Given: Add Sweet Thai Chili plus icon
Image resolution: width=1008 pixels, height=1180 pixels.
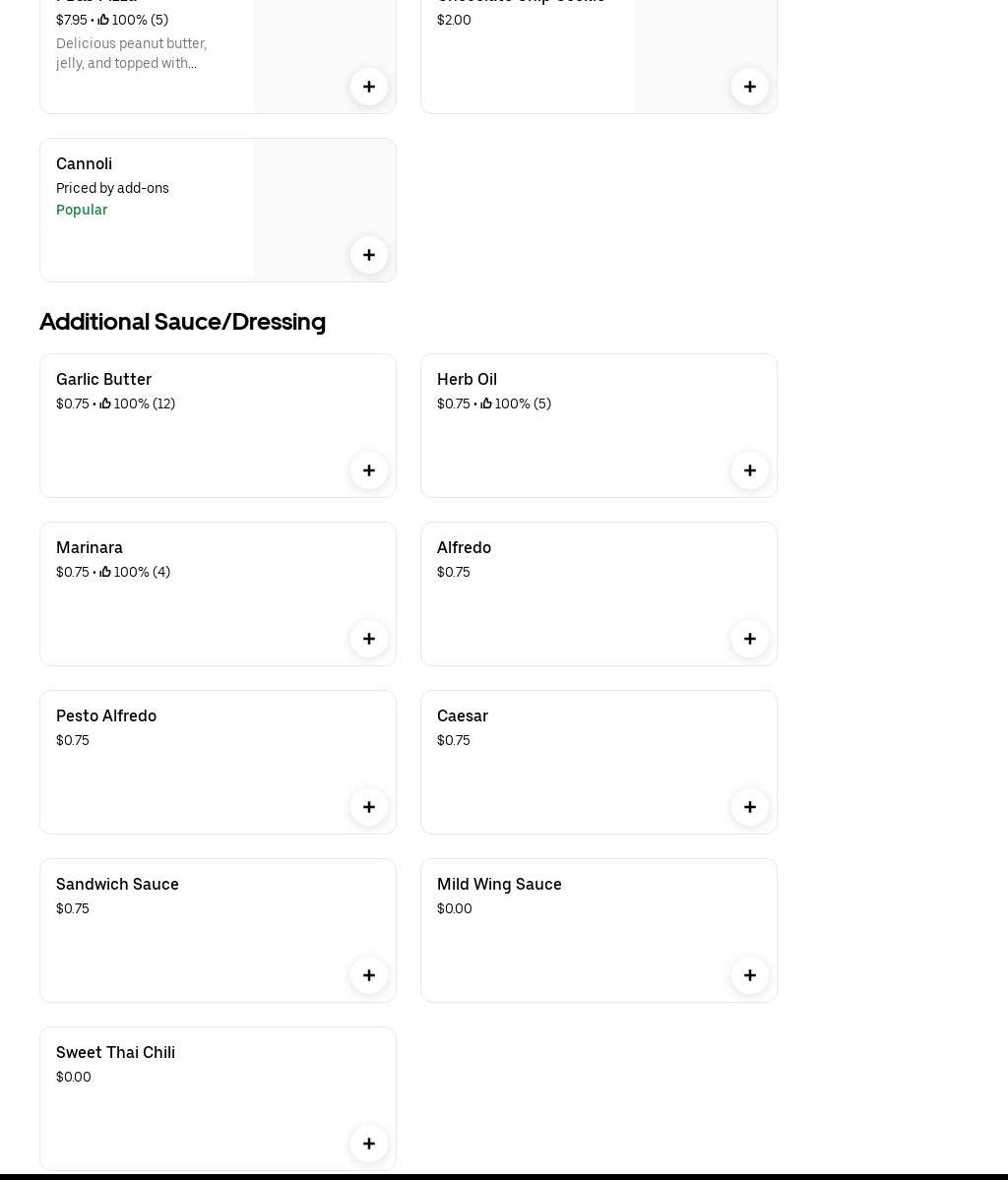Looking at the screenshot, I should 369,1144.
